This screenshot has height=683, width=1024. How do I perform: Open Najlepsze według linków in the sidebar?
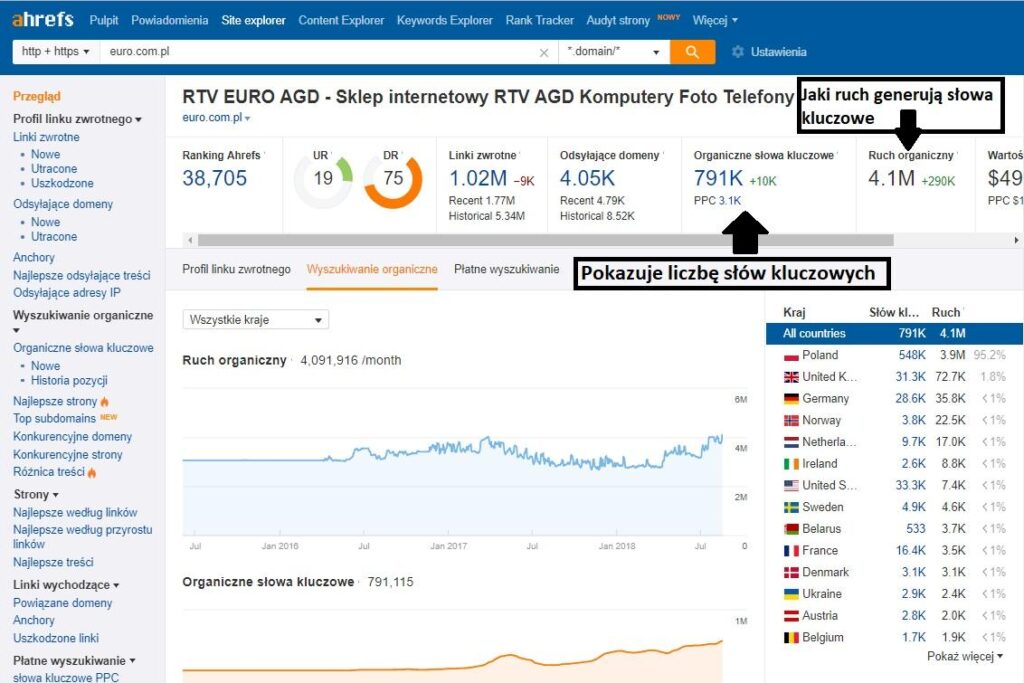click(x=75, y=513)
